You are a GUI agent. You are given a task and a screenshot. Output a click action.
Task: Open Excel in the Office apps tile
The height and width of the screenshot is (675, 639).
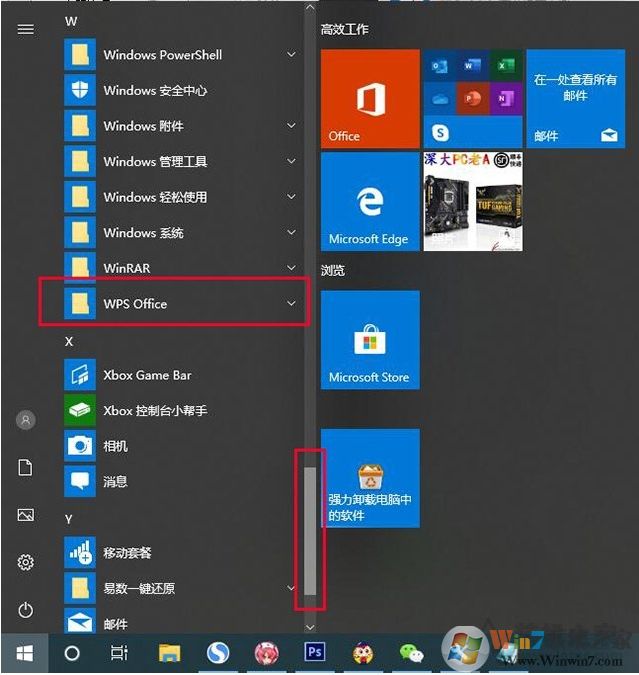(506, 66)
